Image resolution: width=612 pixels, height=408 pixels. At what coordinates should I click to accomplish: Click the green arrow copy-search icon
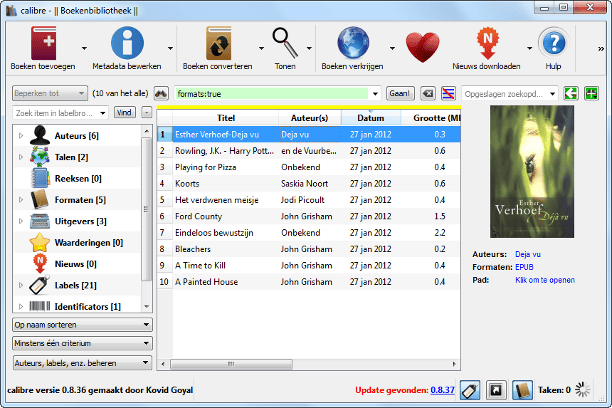coord(571,93)
